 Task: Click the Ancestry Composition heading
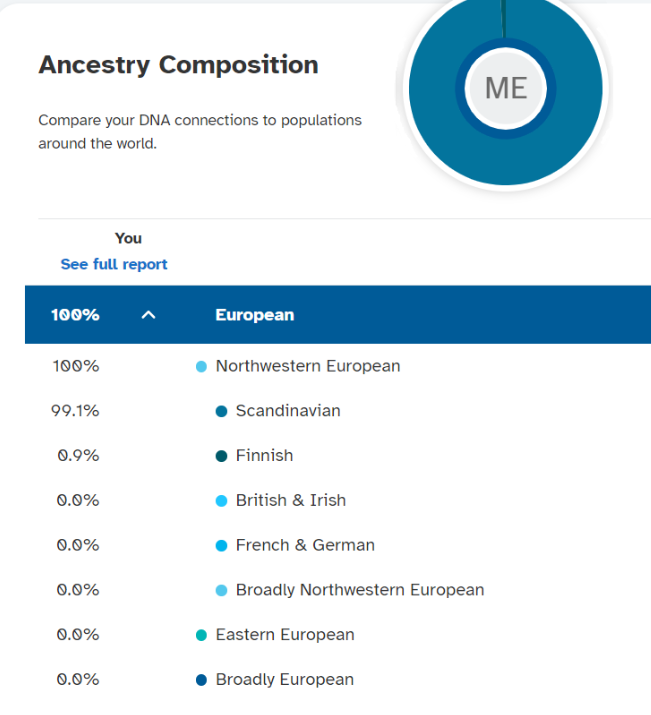pos(178,65)
